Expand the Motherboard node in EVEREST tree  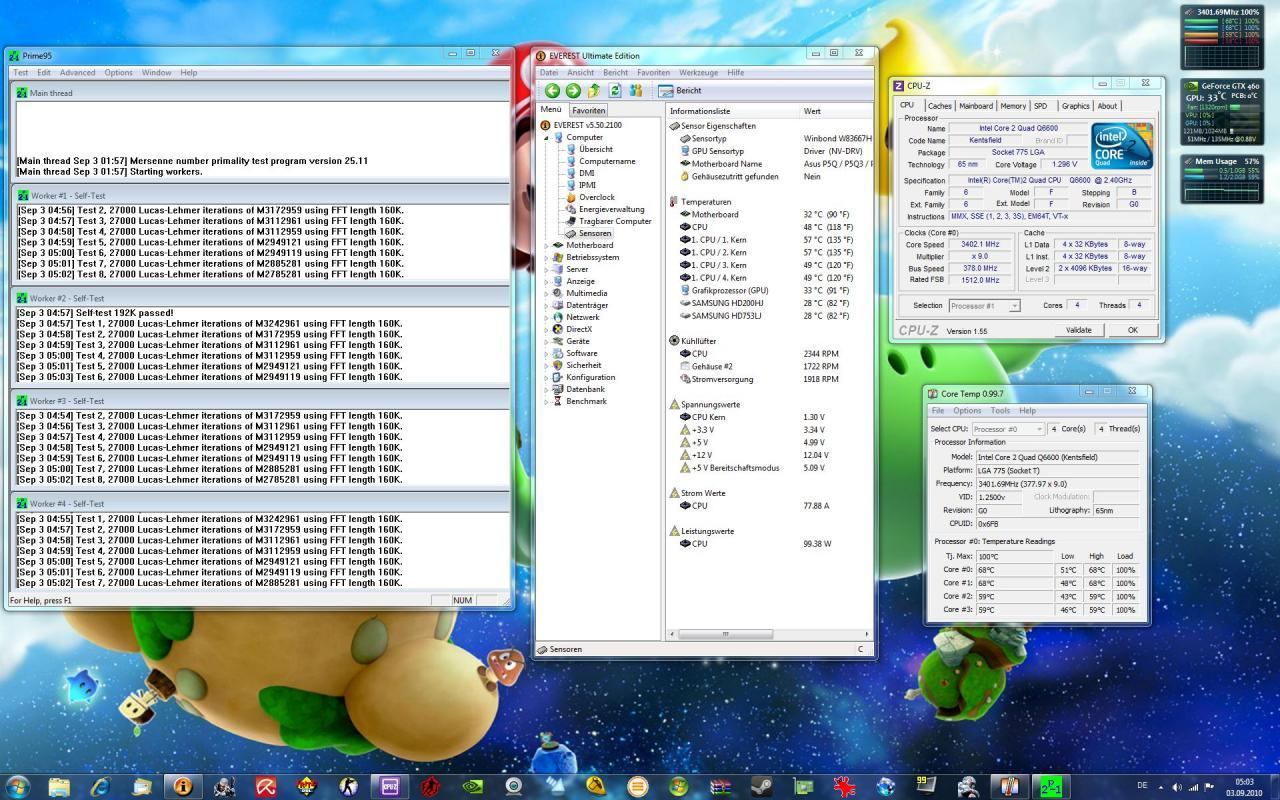tap(547, 245)
